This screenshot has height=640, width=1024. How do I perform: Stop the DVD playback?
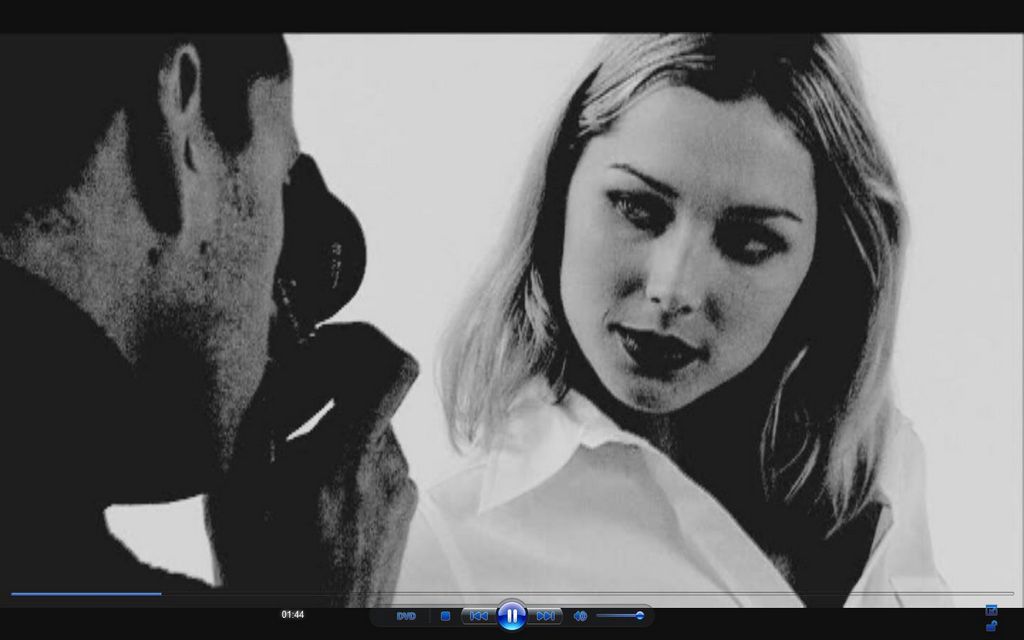point(445,616)
